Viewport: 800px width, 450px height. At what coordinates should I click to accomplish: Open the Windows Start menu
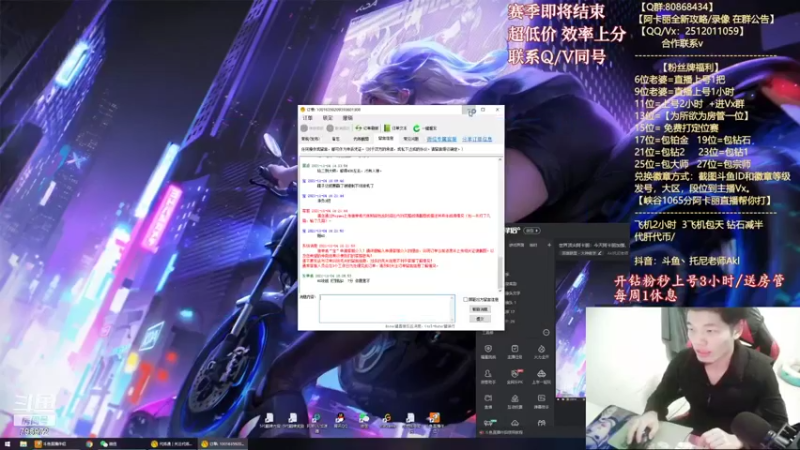pos(7,444)
